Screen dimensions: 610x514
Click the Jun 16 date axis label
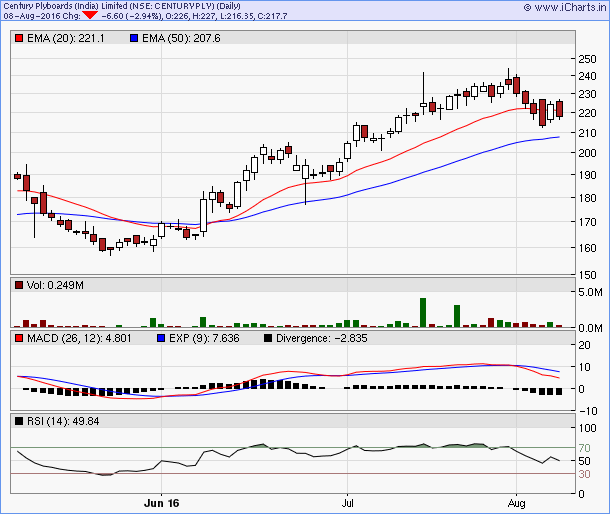[x=161, y=503]
